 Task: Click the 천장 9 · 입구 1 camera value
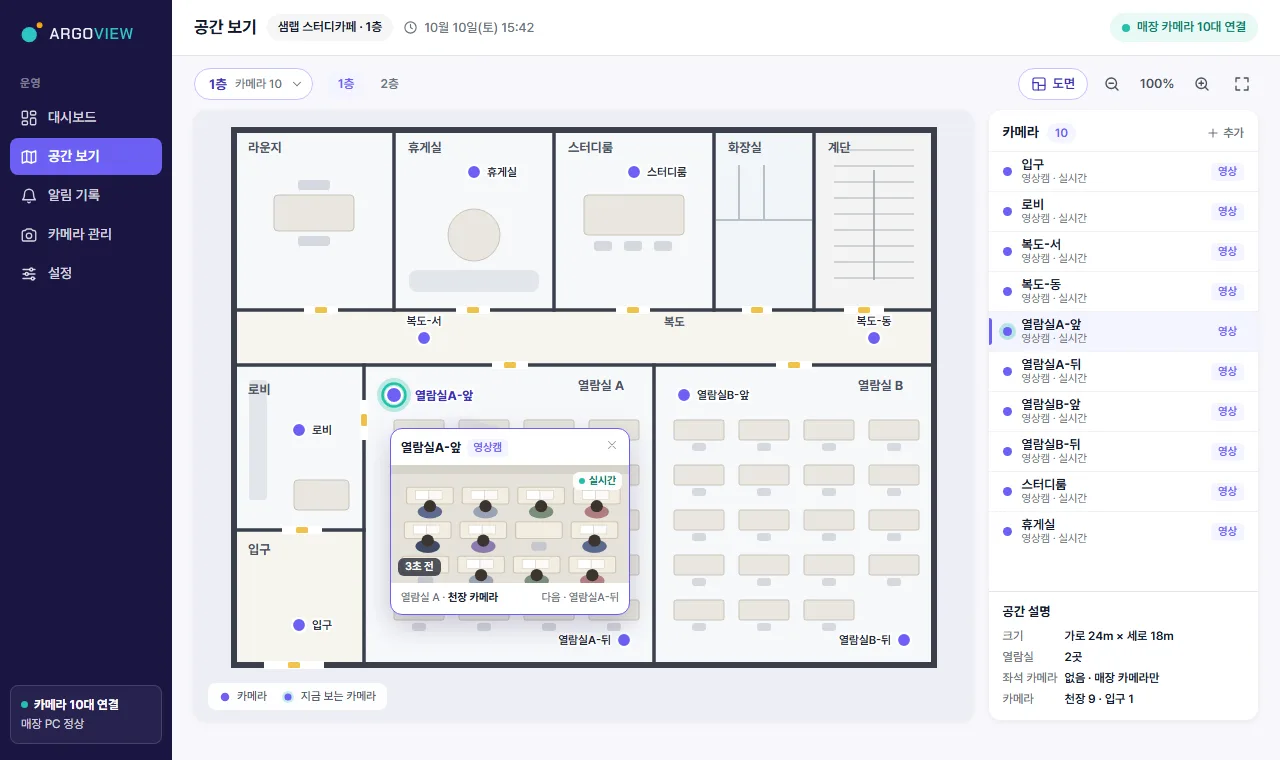point(1099,699)
